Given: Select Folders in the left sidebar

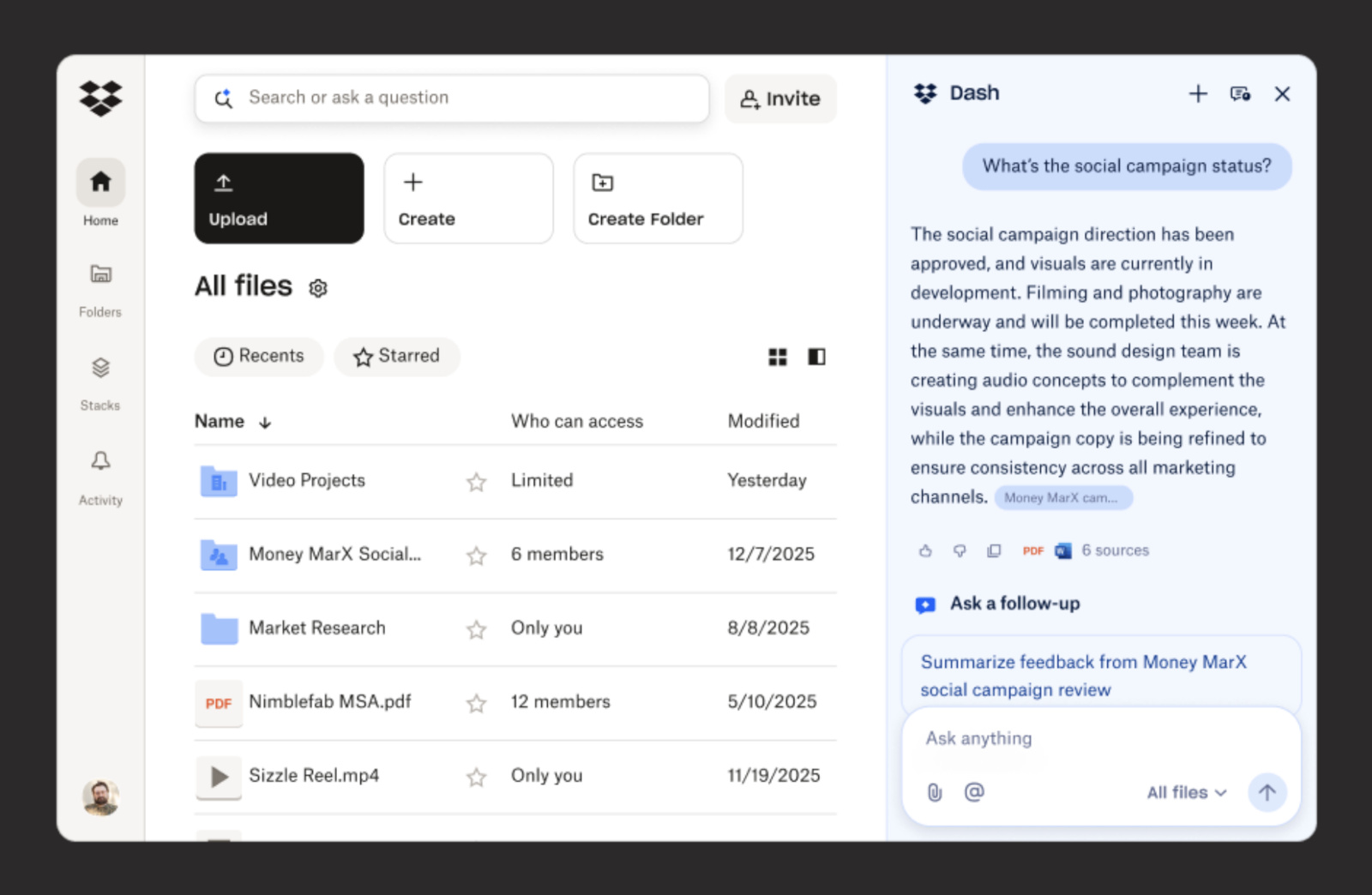Looking at the screenshot, I should click(x=100, y=285).
